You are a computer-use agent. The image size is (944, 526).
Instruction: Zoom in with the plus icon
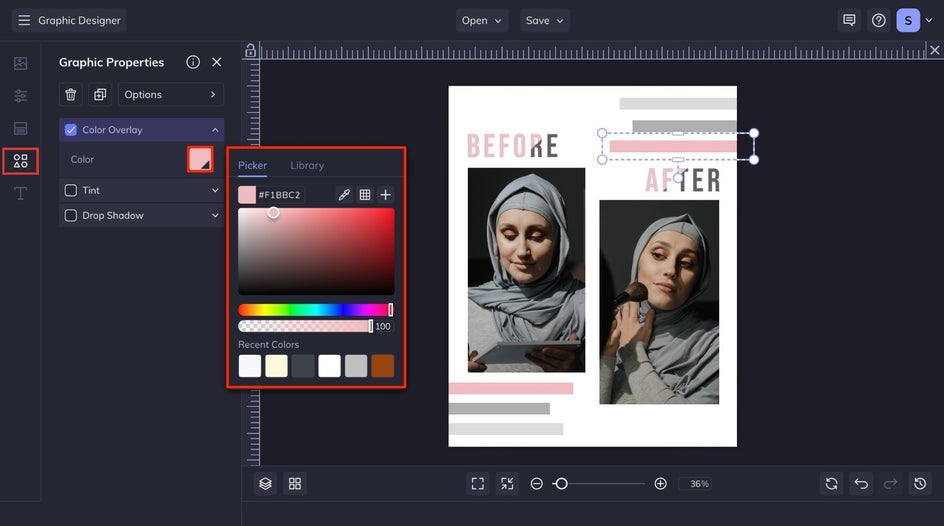click(x=660, y=484)
